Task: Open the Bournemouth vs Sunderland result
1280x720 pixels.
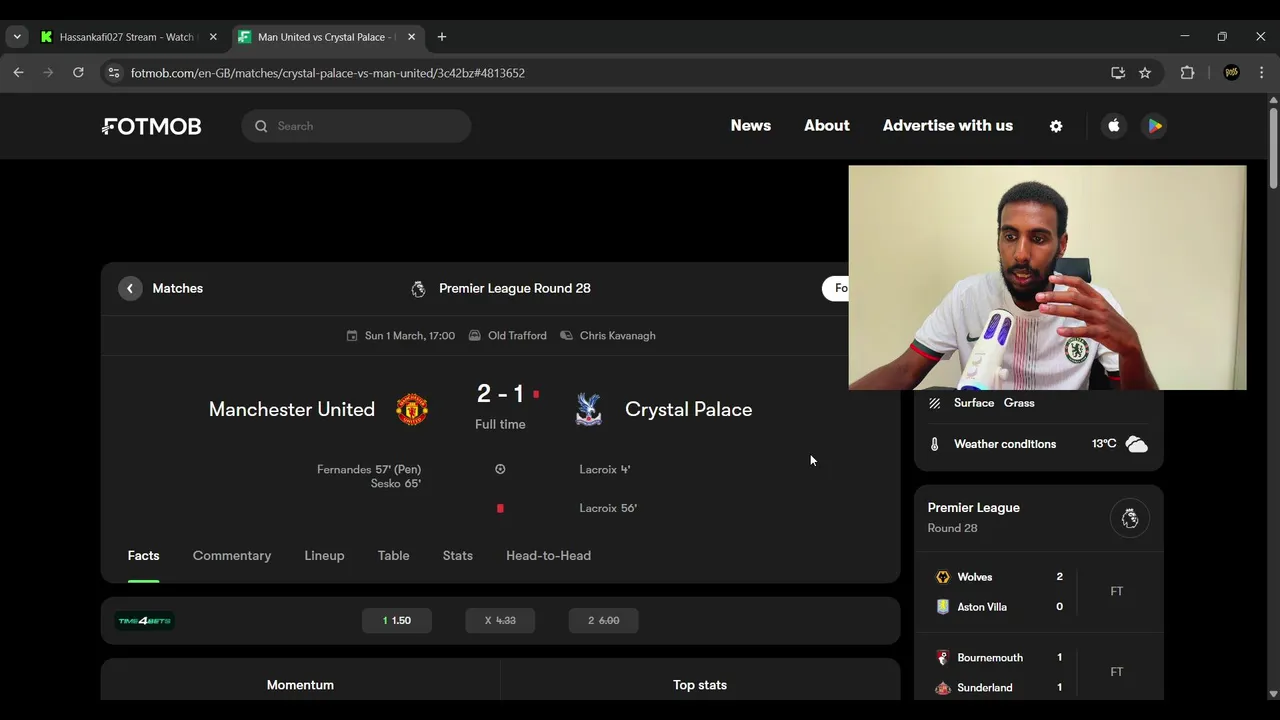Action: point(1039,673)
